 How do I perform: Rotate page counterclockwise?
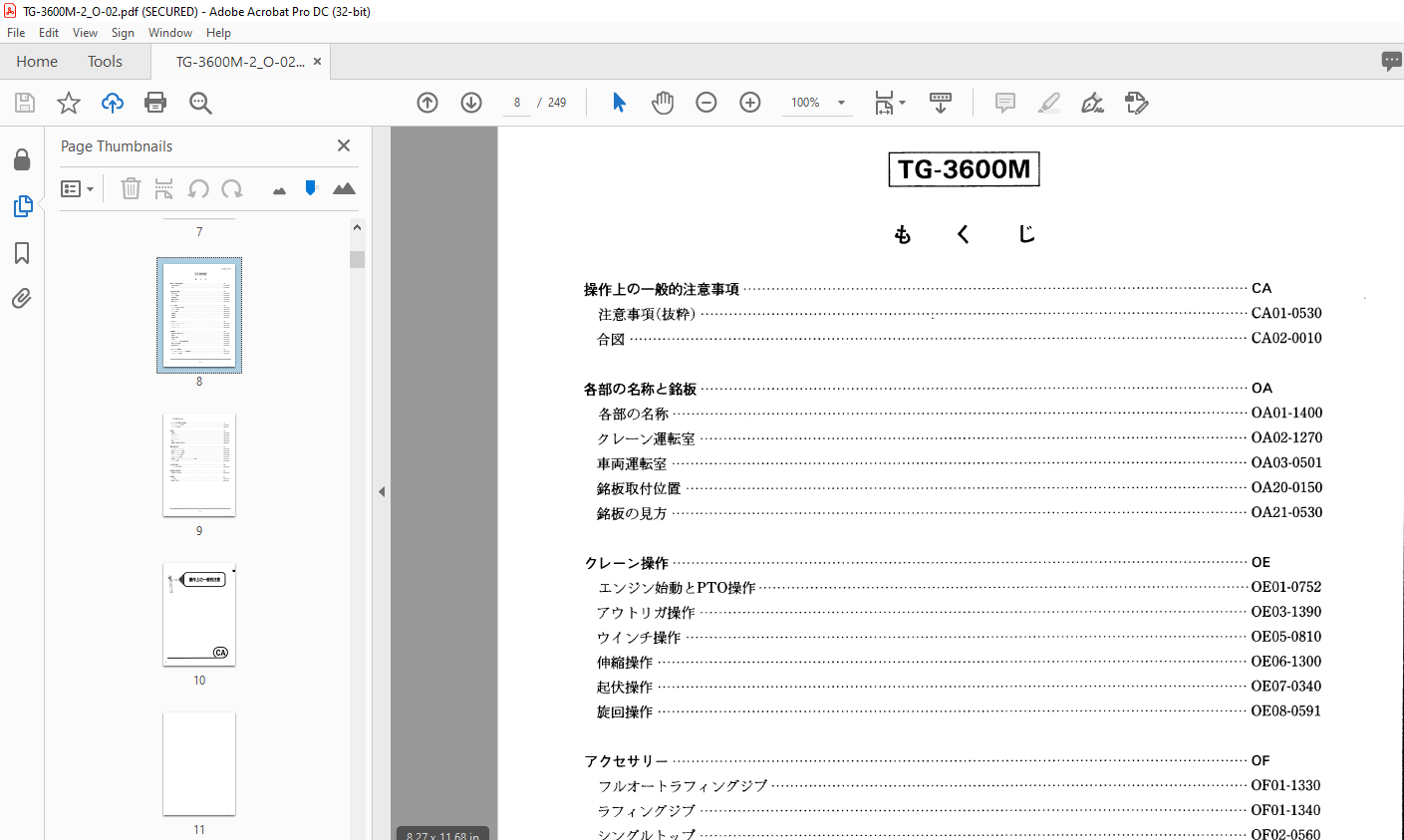(198, 188)
